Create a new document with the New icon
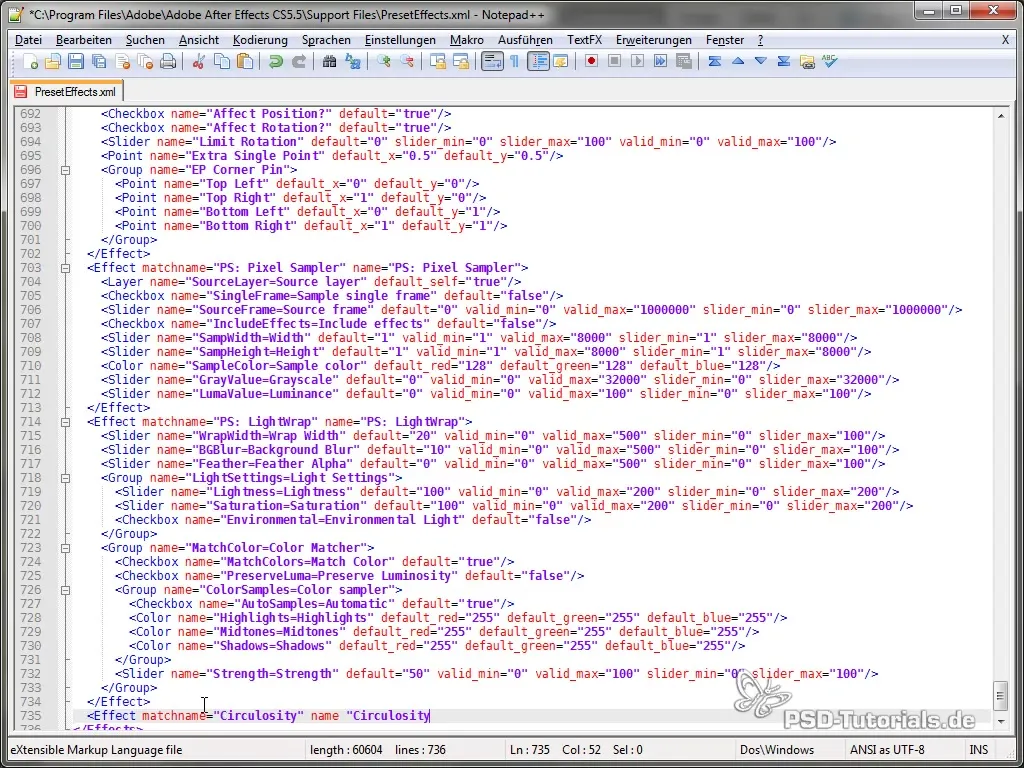1024x768 pixels. click(x=30, y=62)
